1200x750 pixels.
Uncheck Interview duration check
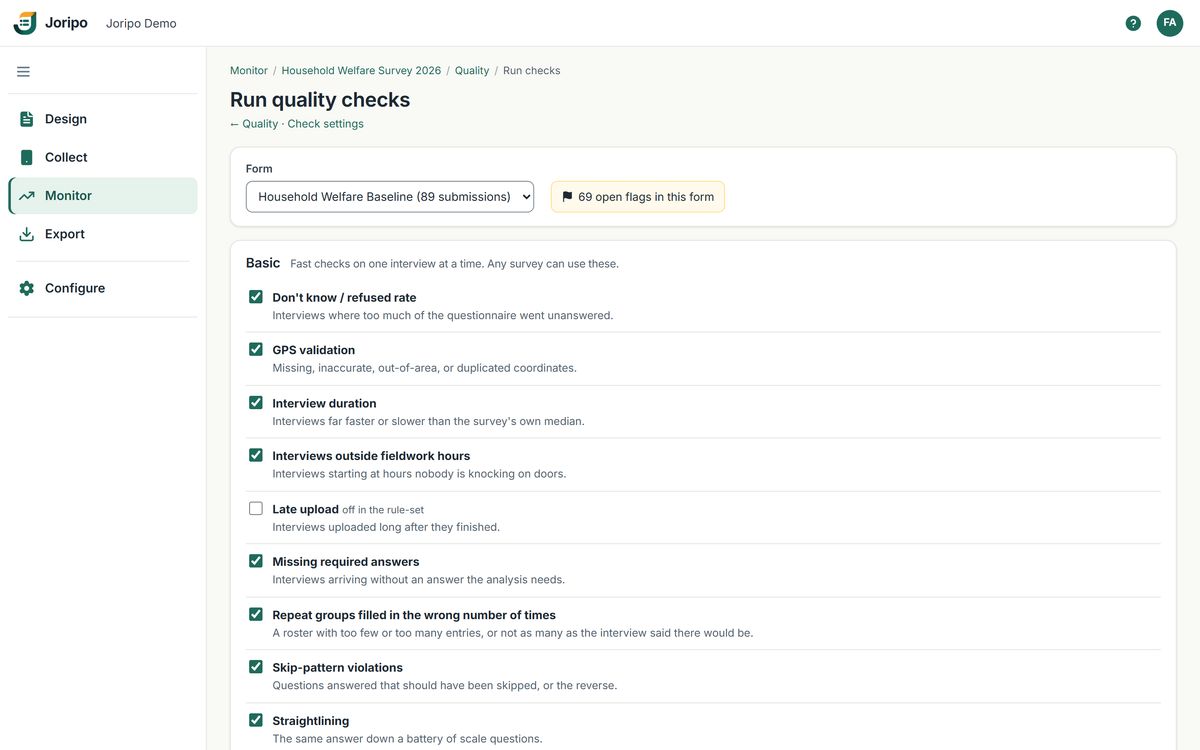[256, 402]
